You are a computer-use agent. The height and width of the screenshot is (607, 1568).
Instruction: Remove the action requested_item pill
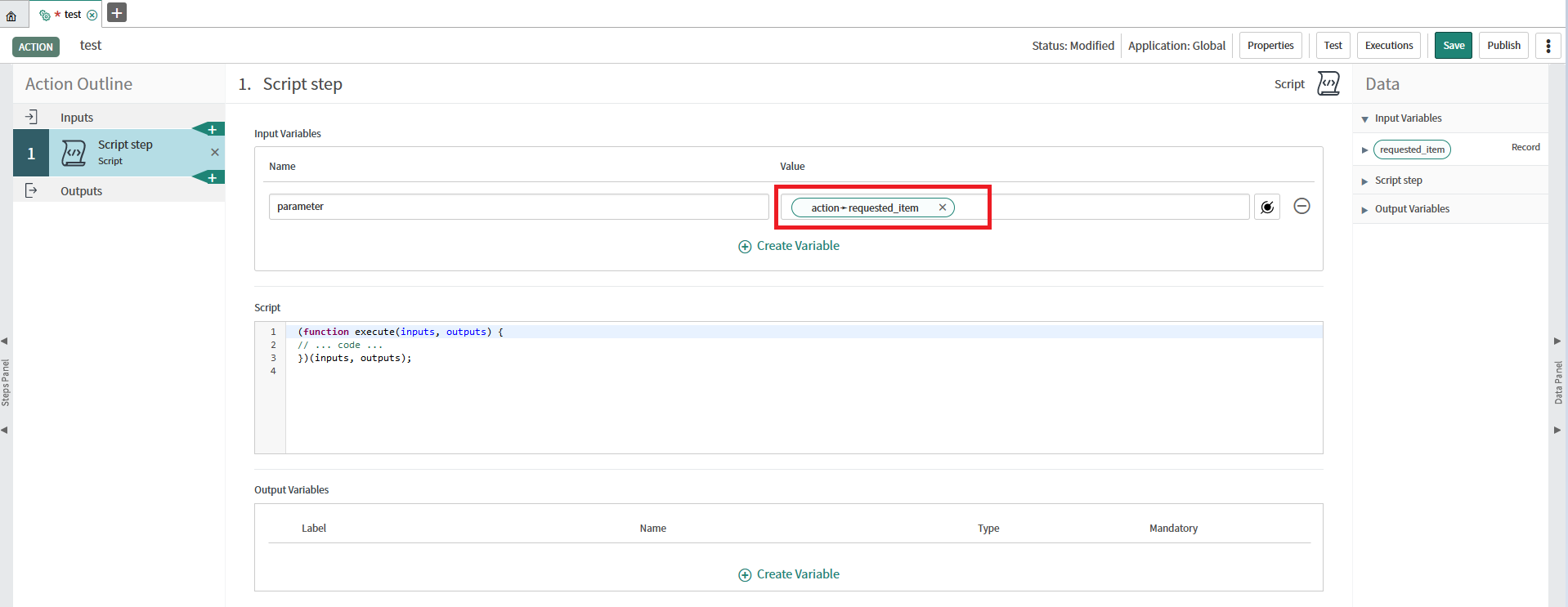coord(943,208)
